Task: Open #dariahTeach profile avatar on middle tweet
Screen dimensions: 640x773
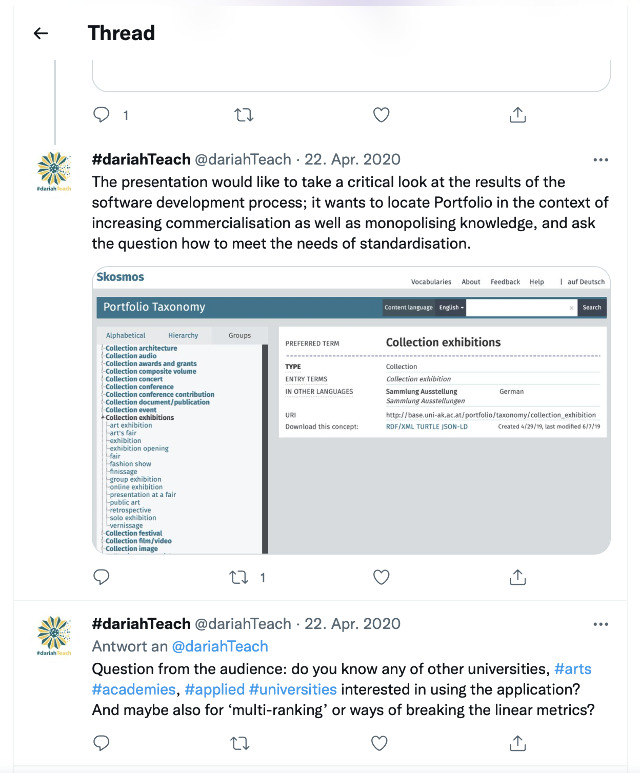Action: coord(54,173)
